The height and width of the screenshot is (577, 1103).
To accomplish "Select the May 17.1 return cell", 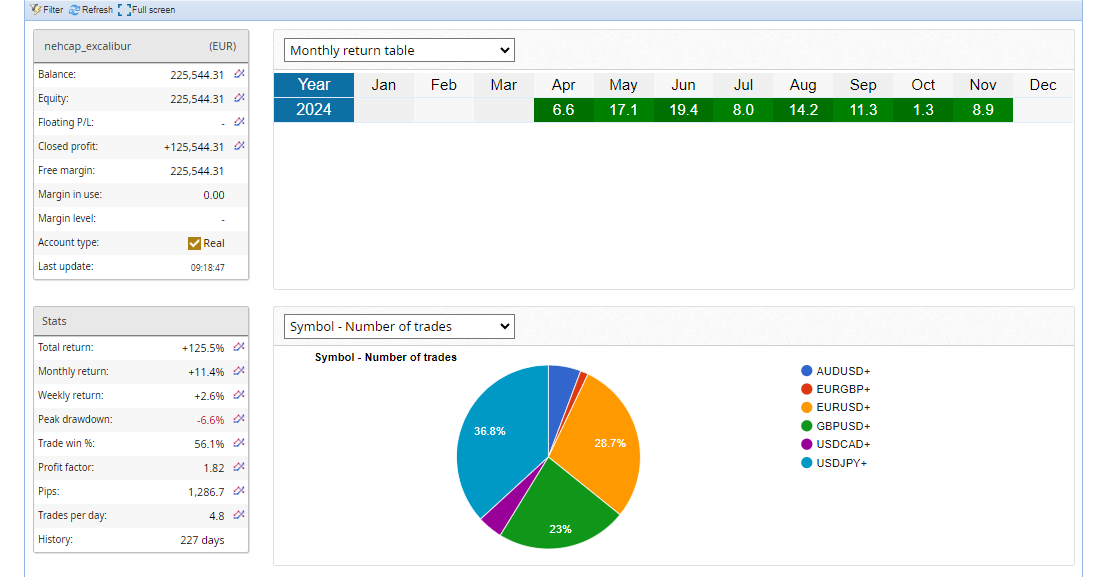I will pos(623,110).
